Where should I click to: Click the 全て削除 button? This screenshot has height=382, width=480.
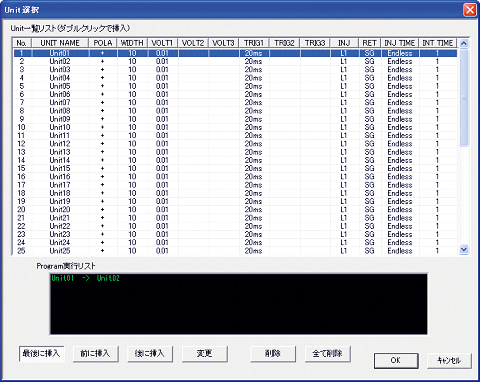(x=327, y=353)
